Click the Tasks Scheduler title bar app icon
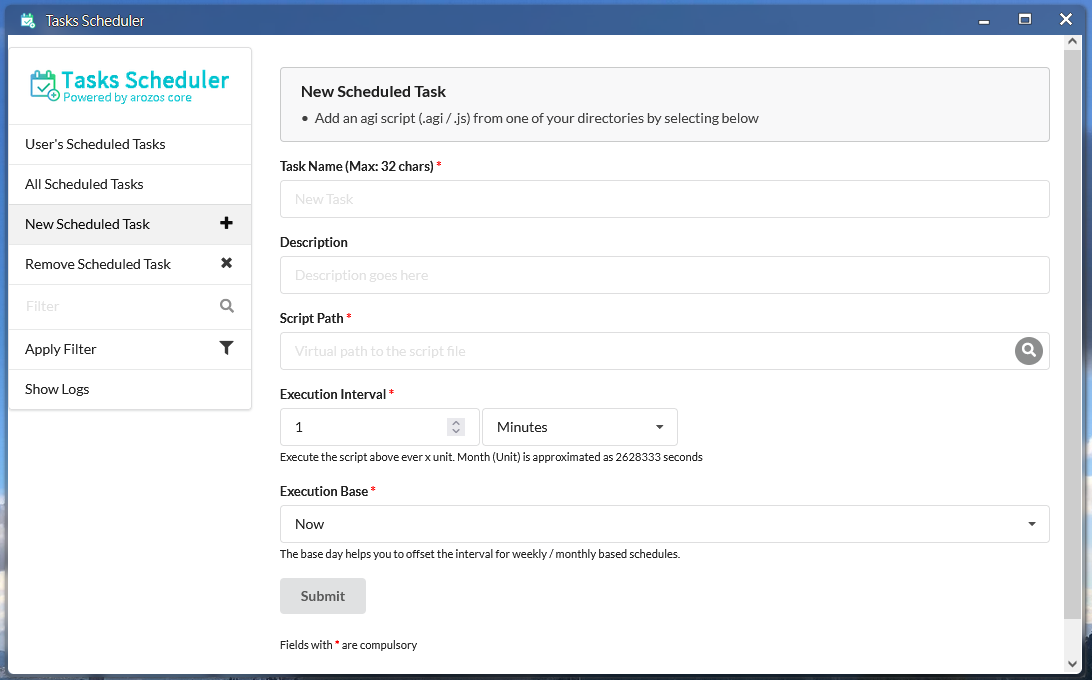This screenshot has height=680, width=1092. click(28, 20)
